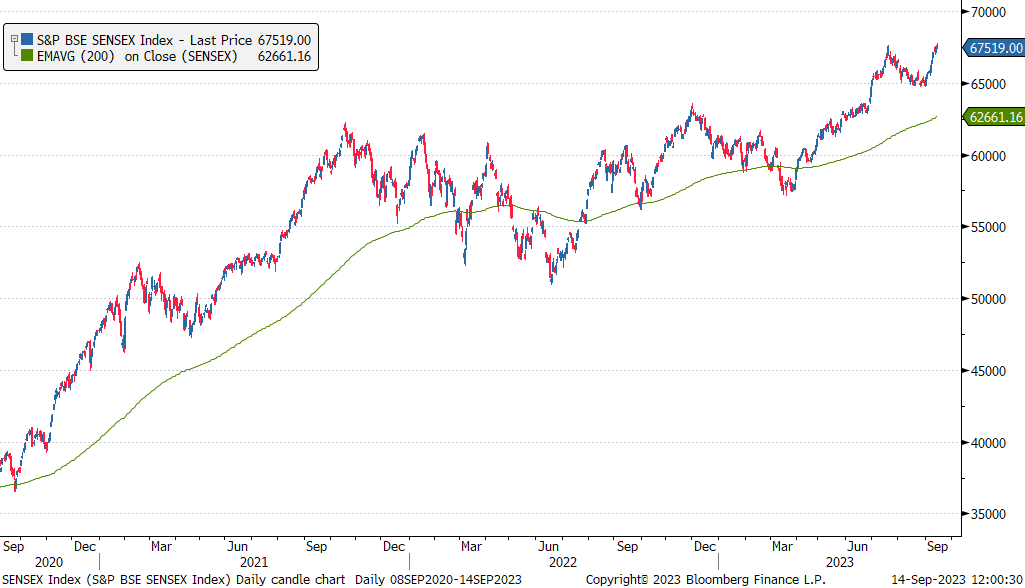
Task: Click the 2023 year label on time axis
Action: click(x=839, y=562)
